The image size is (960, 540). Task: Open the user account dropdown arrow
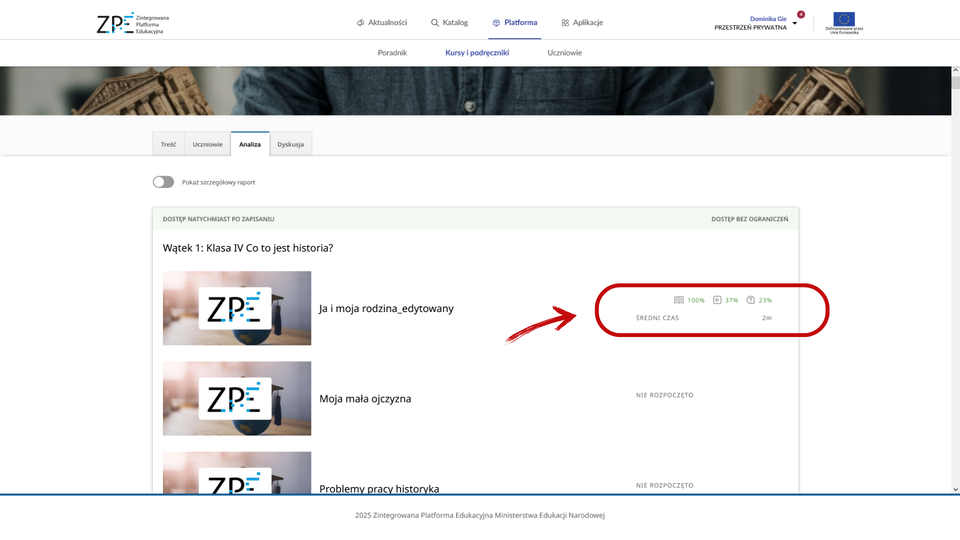pyautogui.click(x=795, y=23)
